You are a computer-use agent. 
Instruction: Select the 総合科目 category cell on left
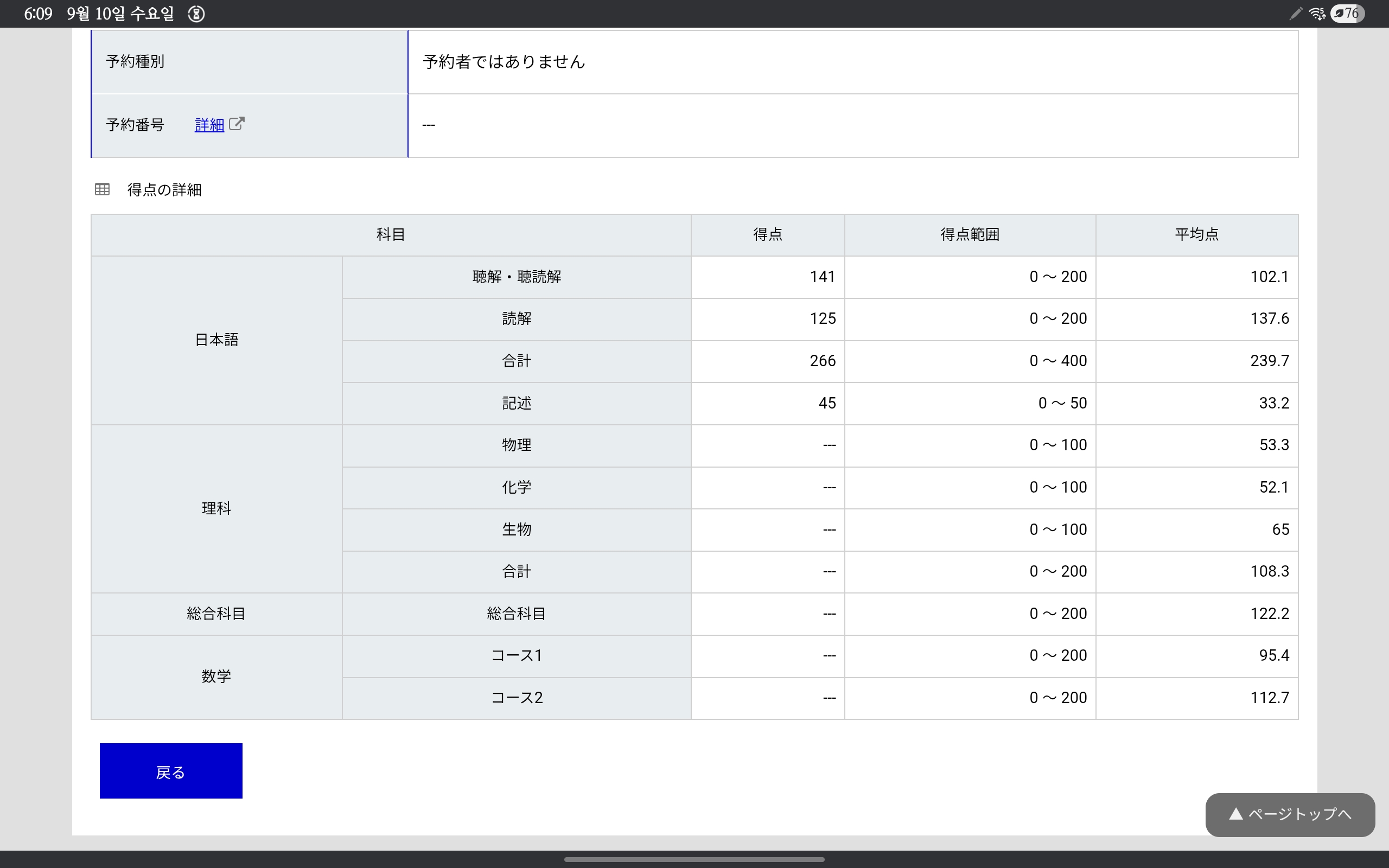pos(216,614)
